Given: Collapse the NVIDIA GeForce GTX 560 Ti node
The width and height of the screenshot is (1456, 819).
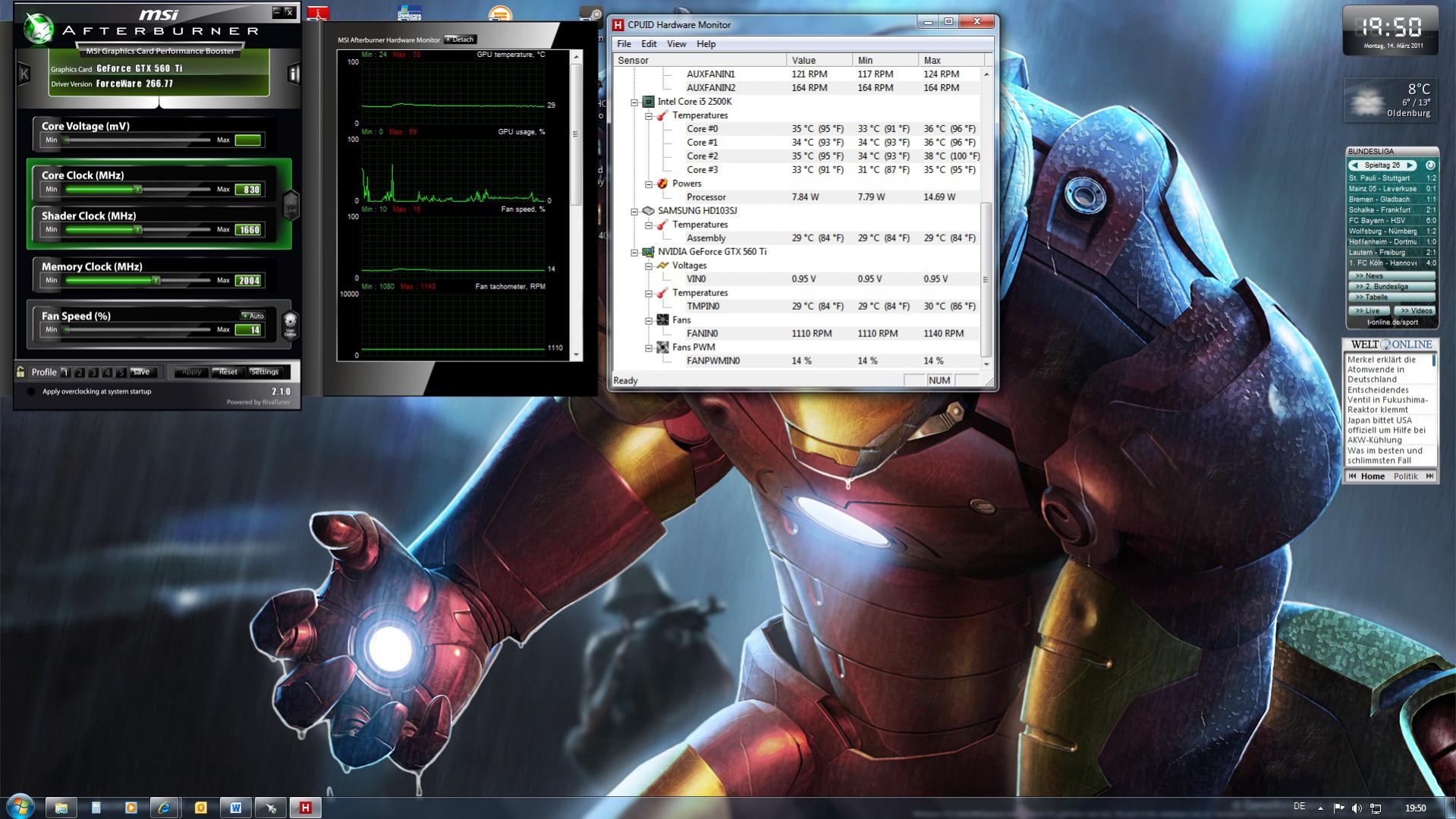Looking at the screenshot, I should click(634, 252).
